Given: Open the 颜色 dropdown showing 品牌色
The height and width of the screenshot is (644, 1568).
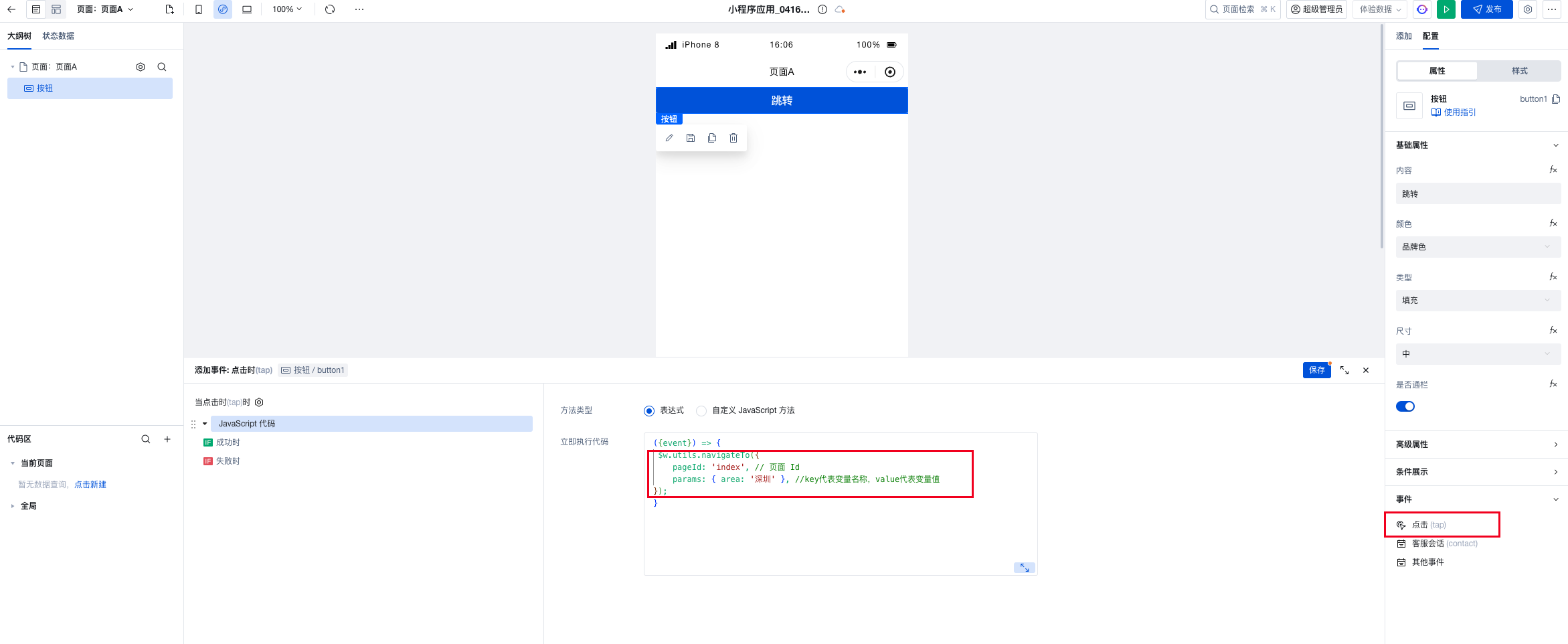Looking at the screenshot, I should pos(1478,247).
